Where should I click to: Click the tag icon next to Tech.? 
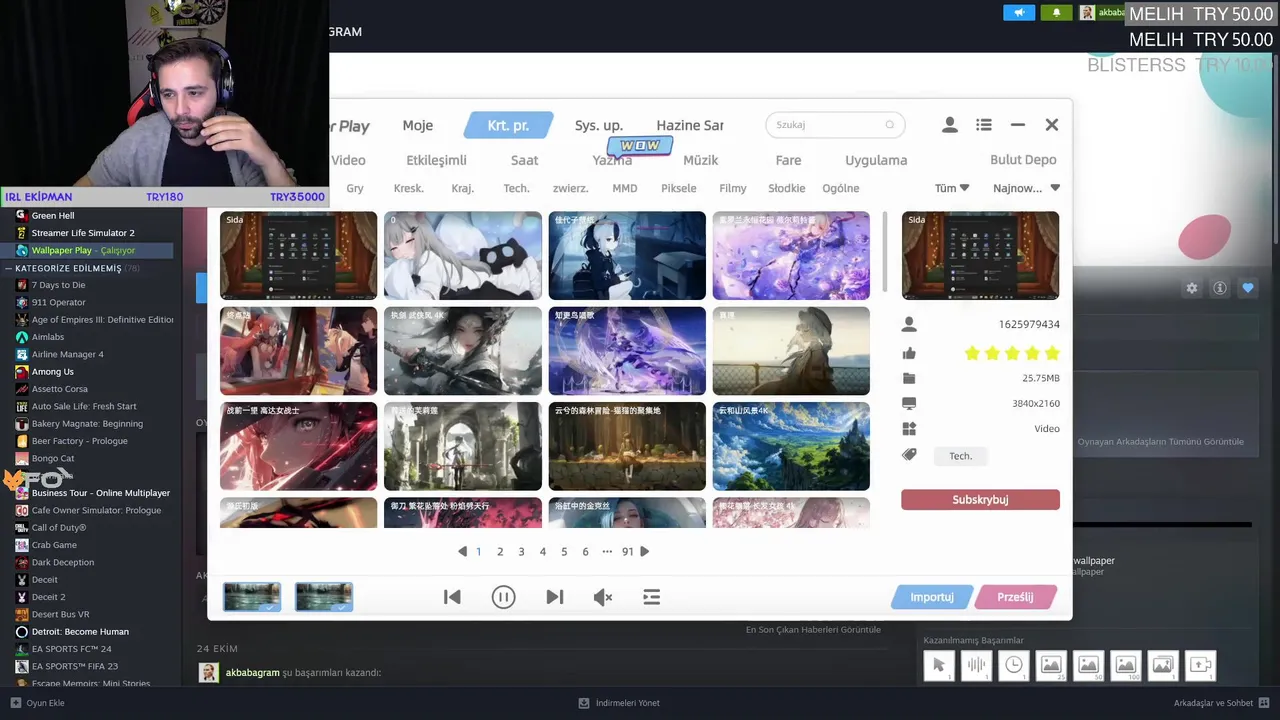tap(909, 455)
